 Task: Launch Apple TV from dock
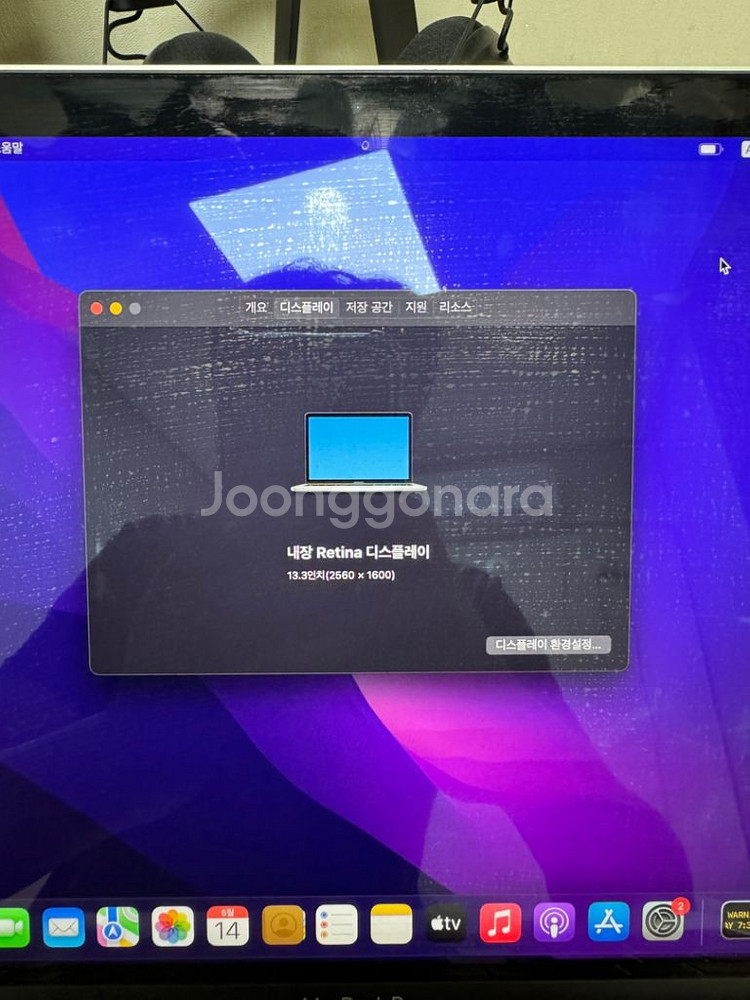[446, 923]
